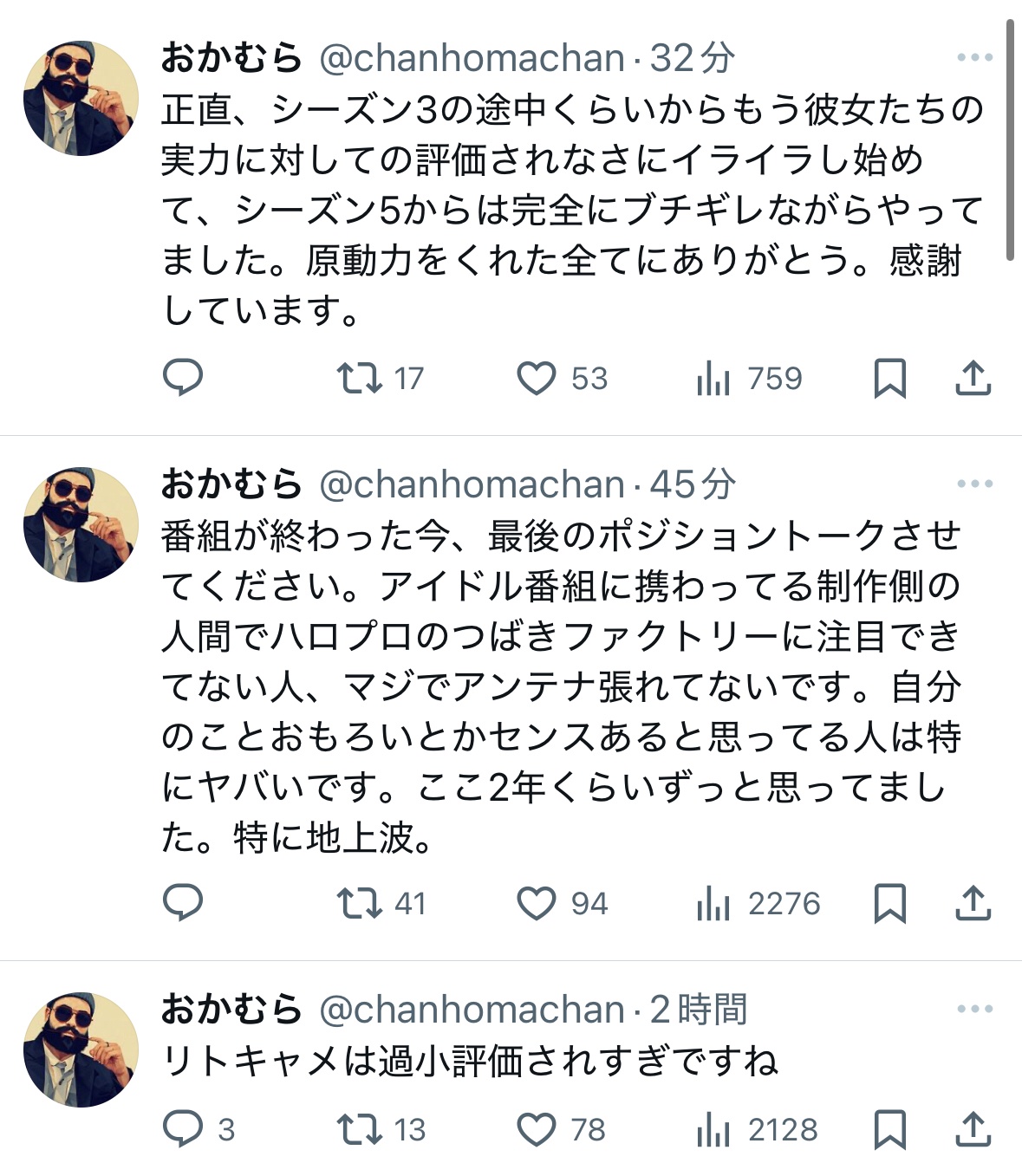Reply to the つばきファクトリー tweet
This screenshot has height=1176, width=1022.
183,903
